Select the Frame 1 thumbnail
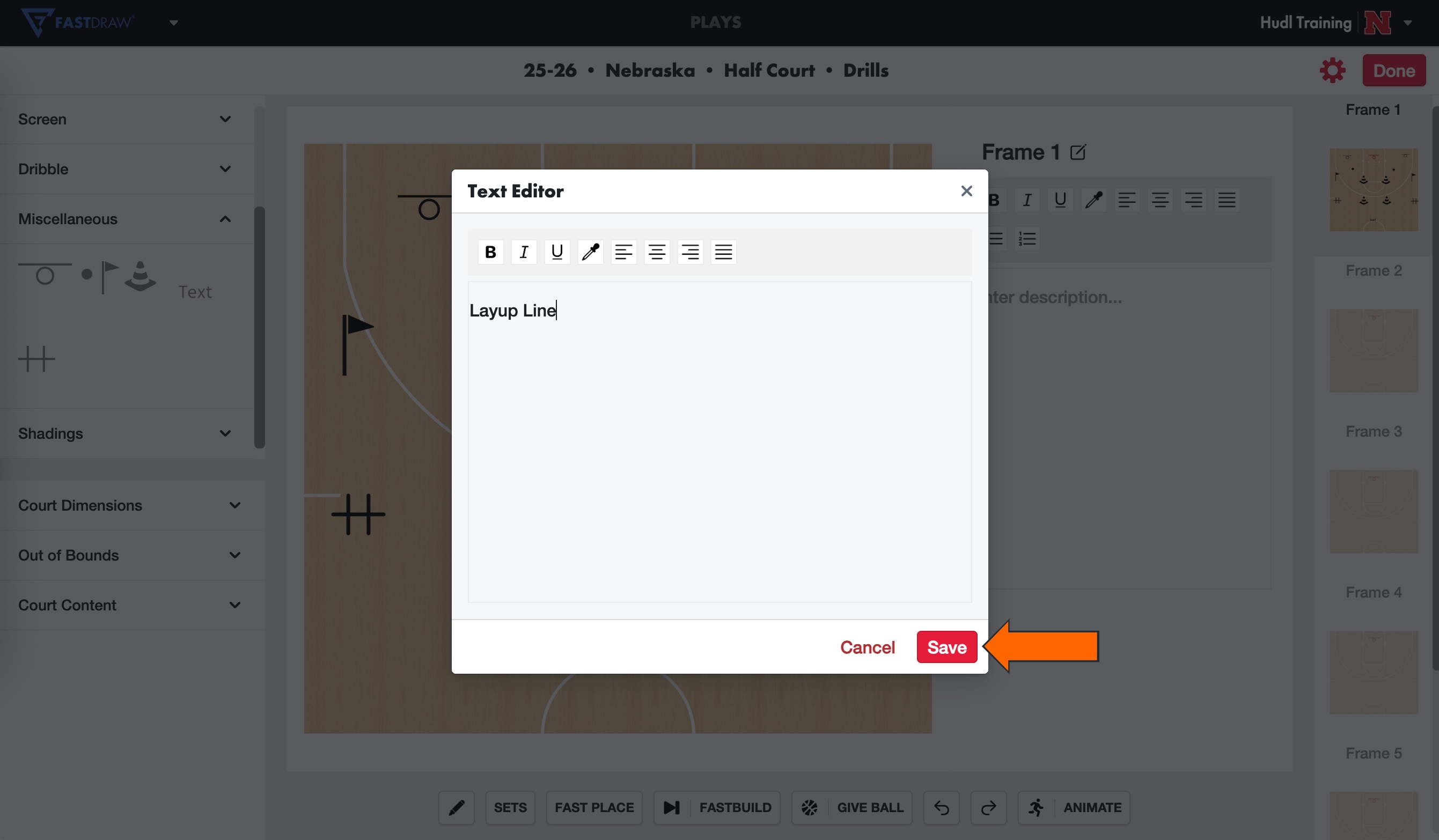 coord(1374,189)
